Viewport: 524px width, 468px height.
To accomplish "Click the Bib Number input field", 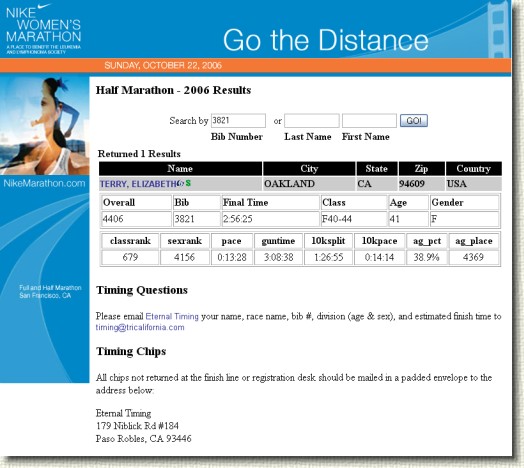I will coord(238,121).
